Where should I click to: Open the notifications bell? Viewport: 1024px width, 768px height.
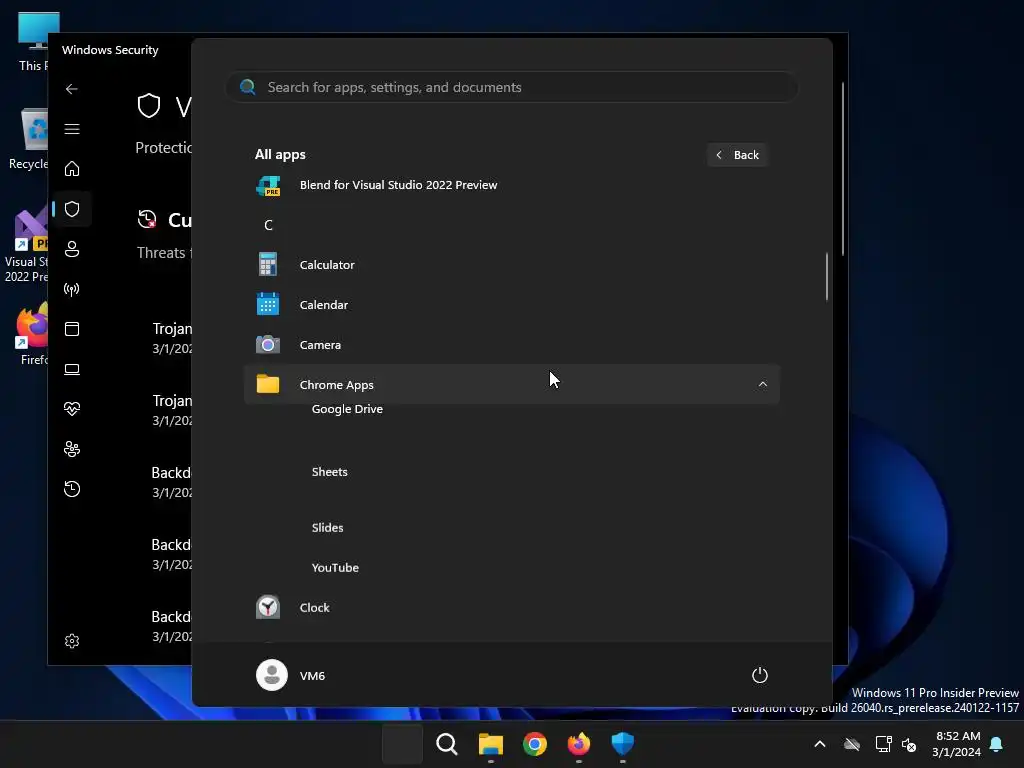point(997,744)
